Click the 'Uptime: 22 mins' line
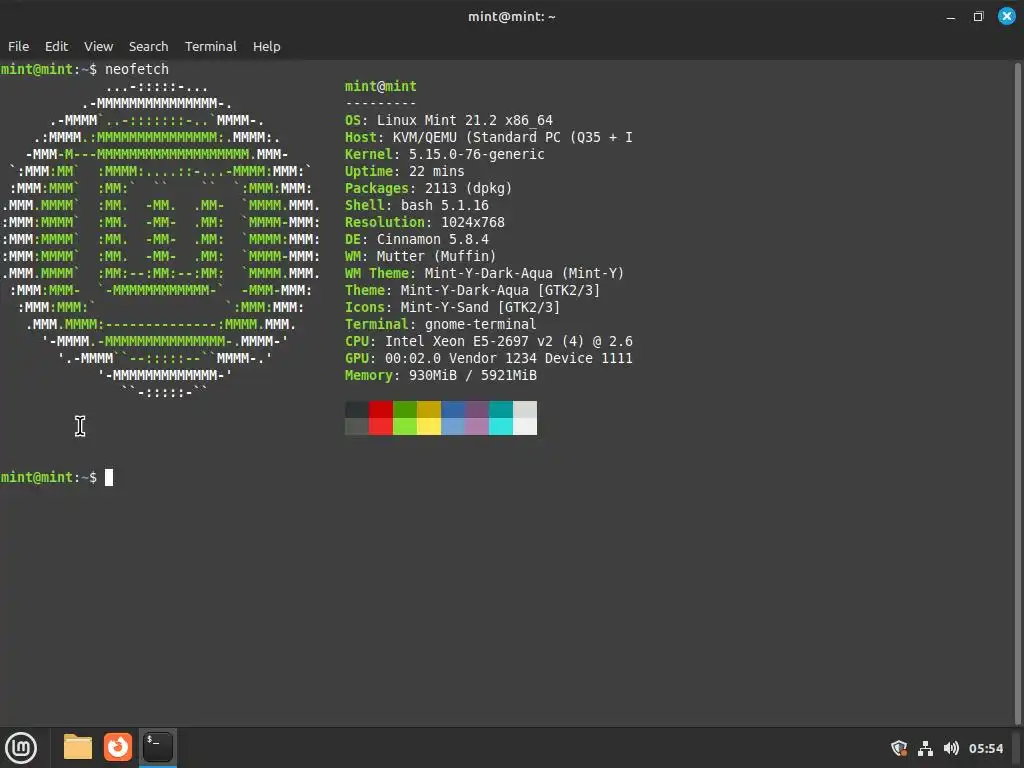Image resolution: width=1024 pixels, height=768 pixels. pyautogui.click(x=405, y=171)
